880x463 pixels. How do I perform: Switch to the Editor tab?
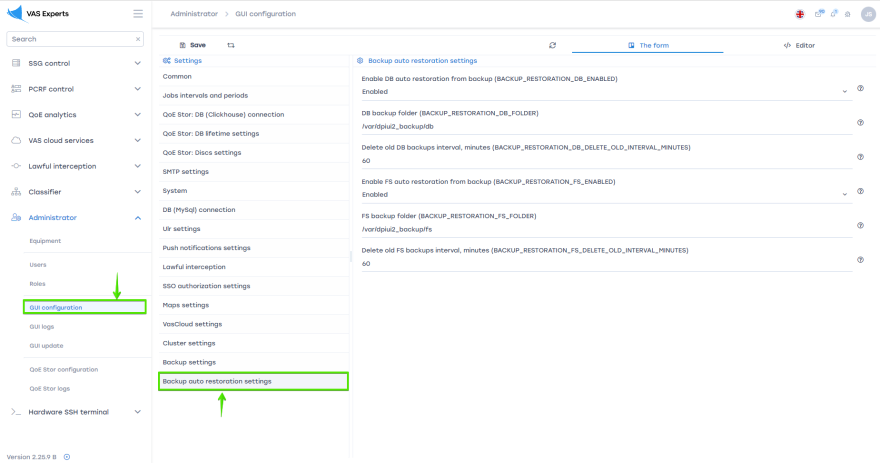point(799,45)
